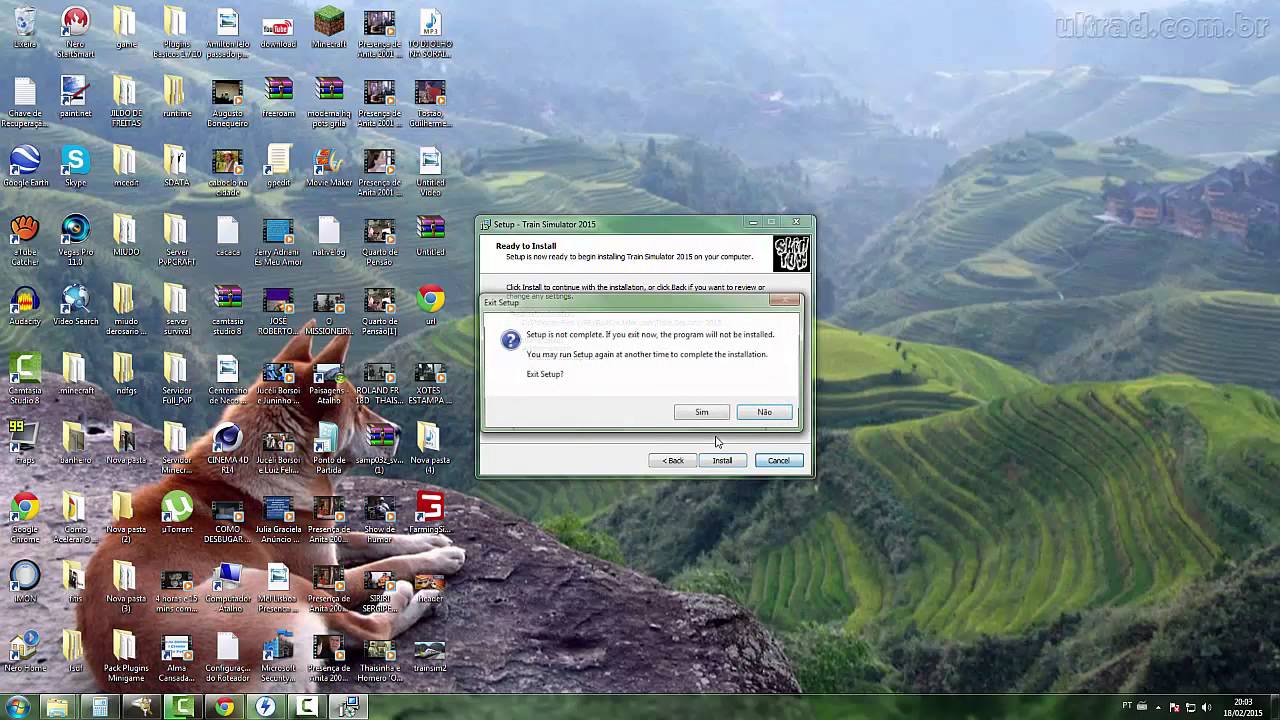Select the iMON desktop shortcut
The width and height of the screenshot is (1280, 720).
(25, 582)
